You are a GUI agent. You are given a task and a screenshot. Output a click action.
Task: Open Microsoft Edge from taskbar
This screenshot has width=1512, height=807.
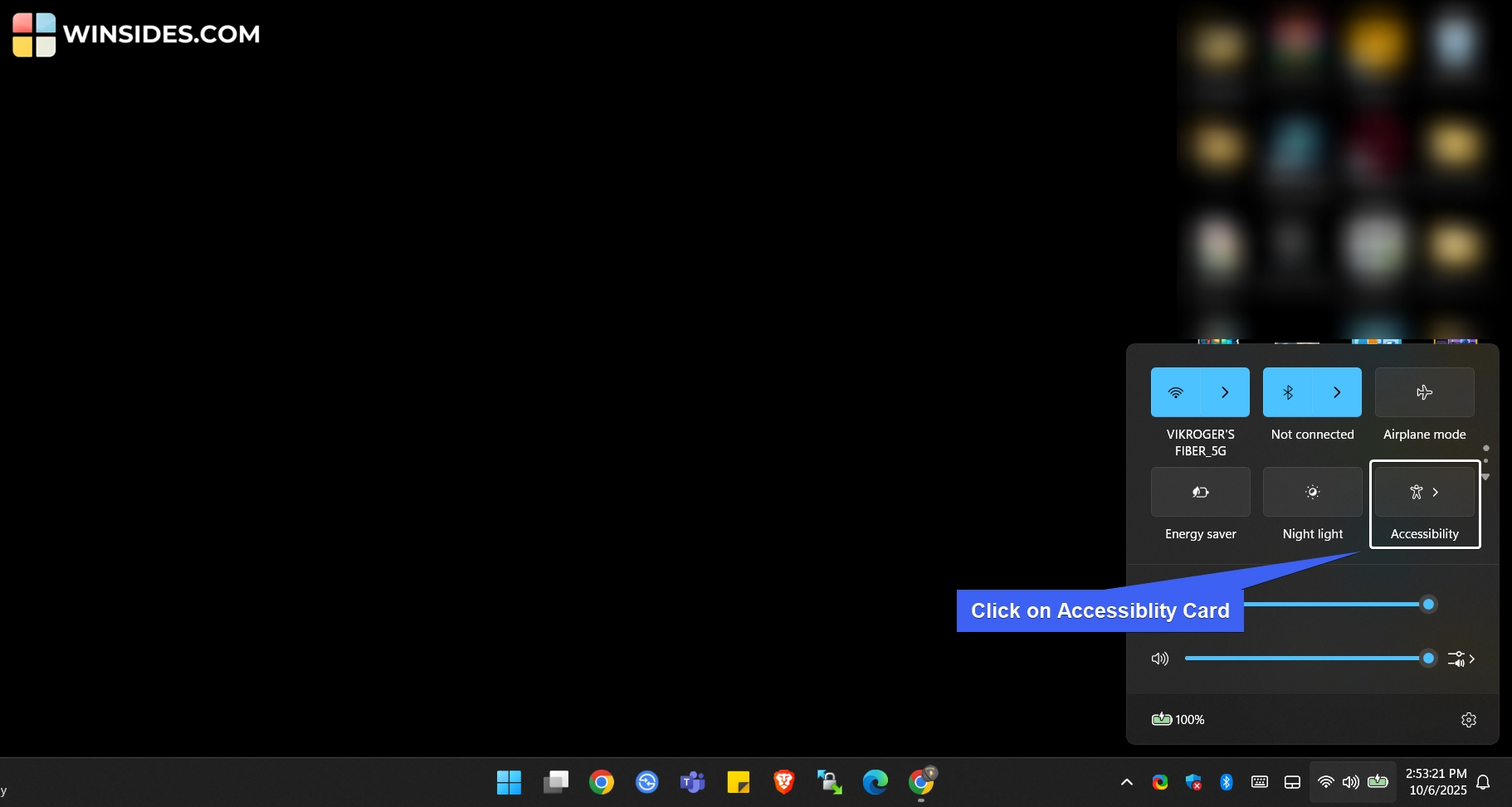(875, 782)
